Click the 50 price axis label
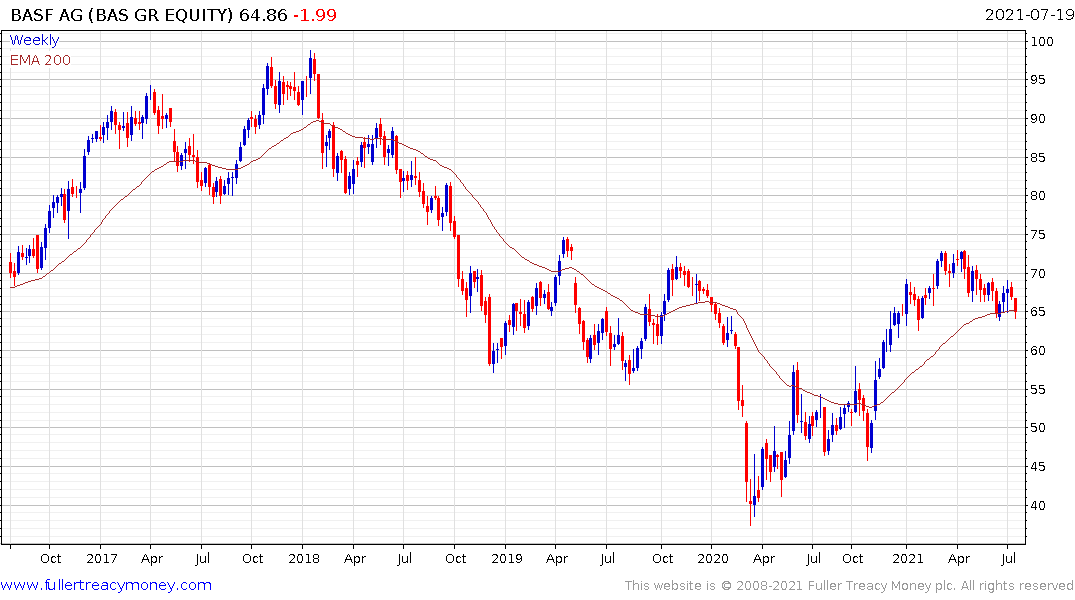 (x=1038, y=428)
